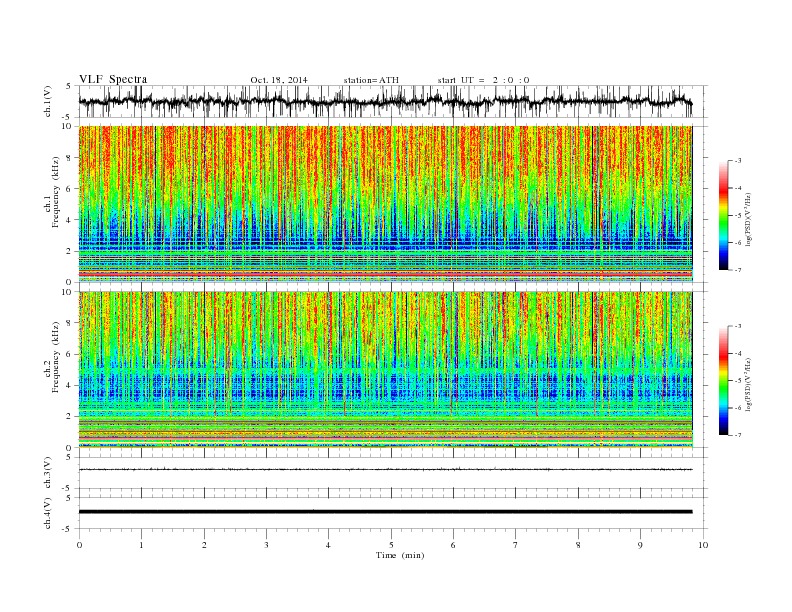Viewport: 792px width, 612px height.
Task: Click the "station=ATH" header label
Action: 371,80
